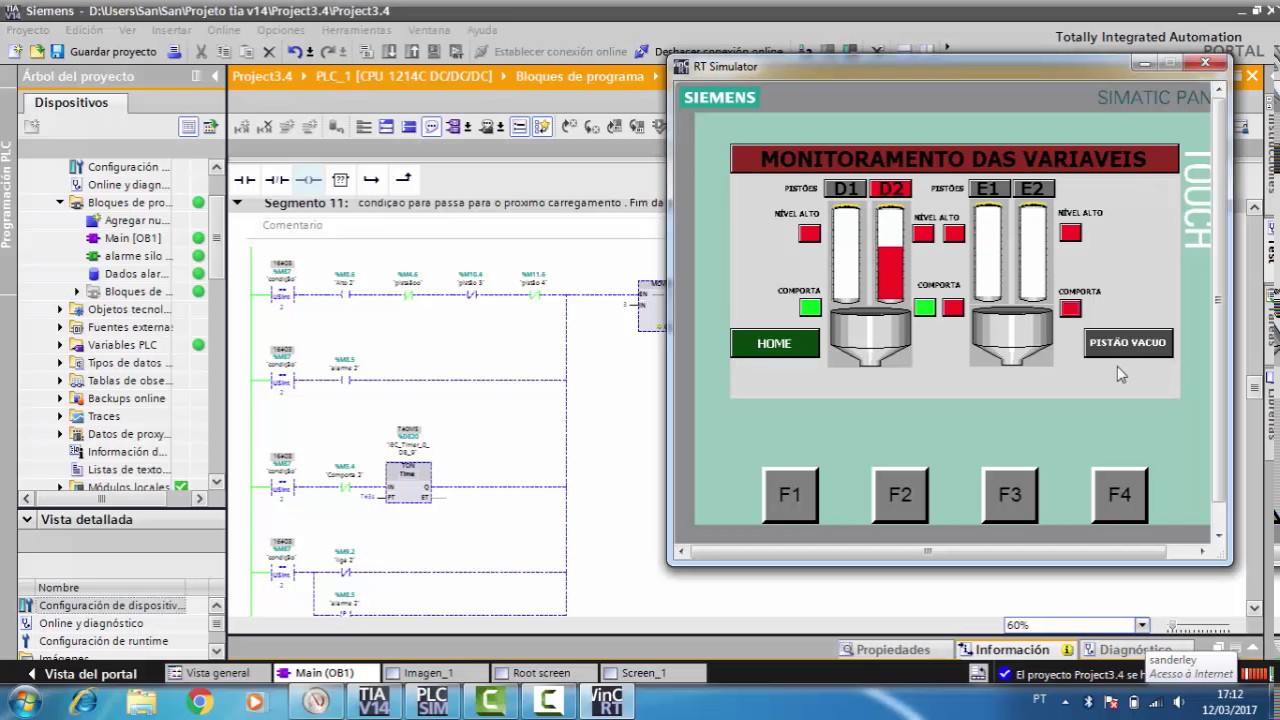Collapse the project tree panel arrow
This screenshot has width=1280, height=720.
[215, 76]
